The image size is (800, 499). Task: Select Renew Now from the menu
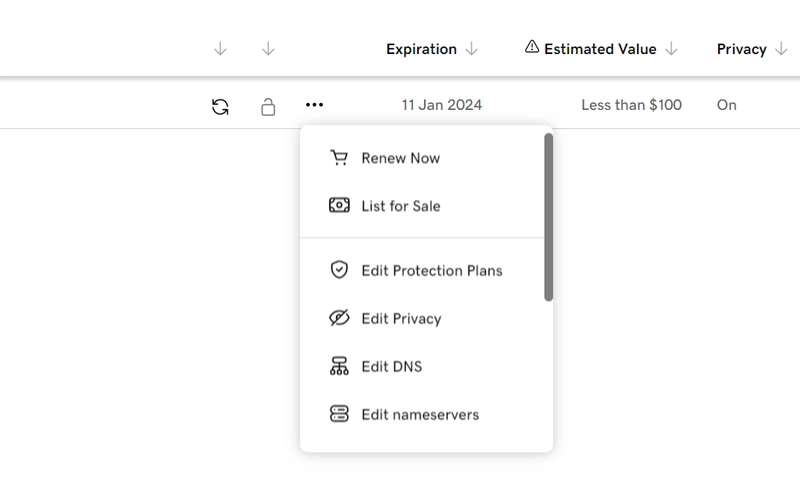tap(400, 158)
